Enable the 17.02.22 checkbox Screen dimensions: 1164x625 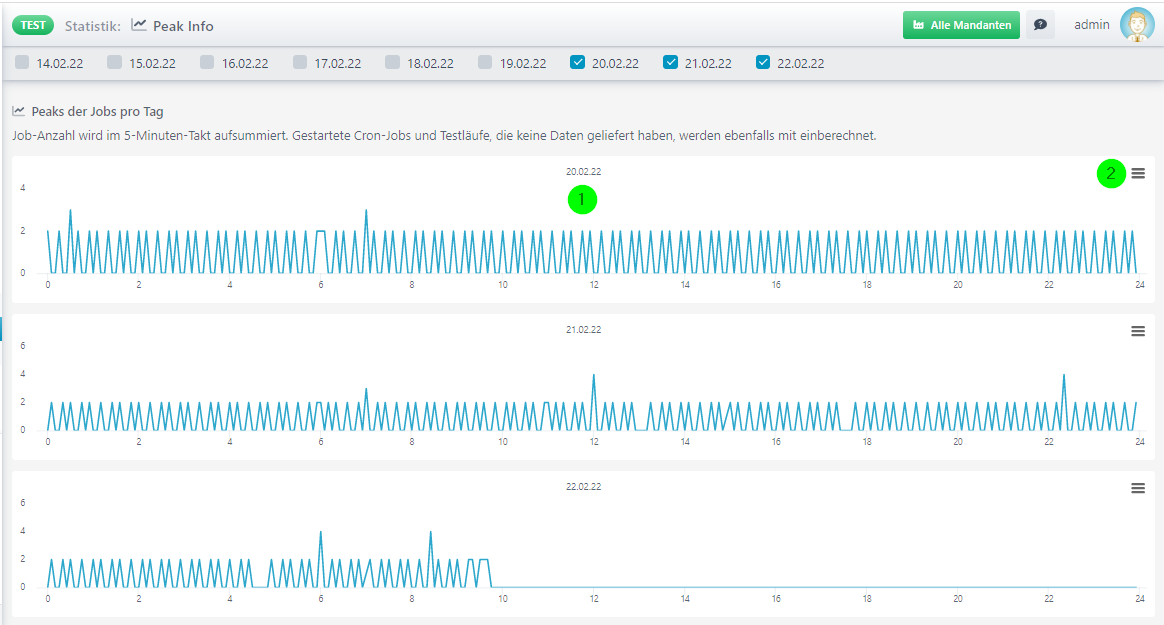[x=300, y=62]
